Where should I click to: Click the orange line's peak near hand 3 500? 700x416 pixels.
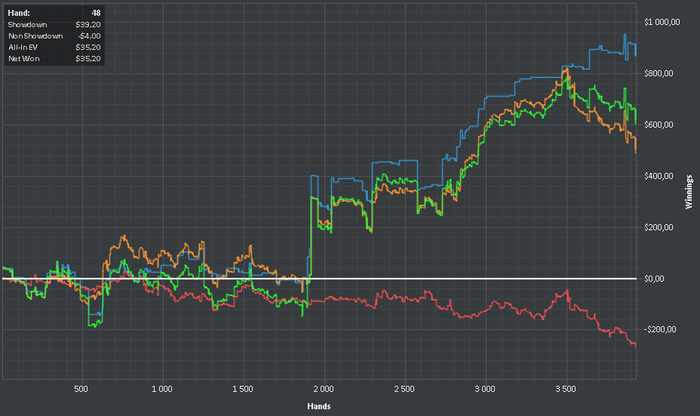point(567,69)
